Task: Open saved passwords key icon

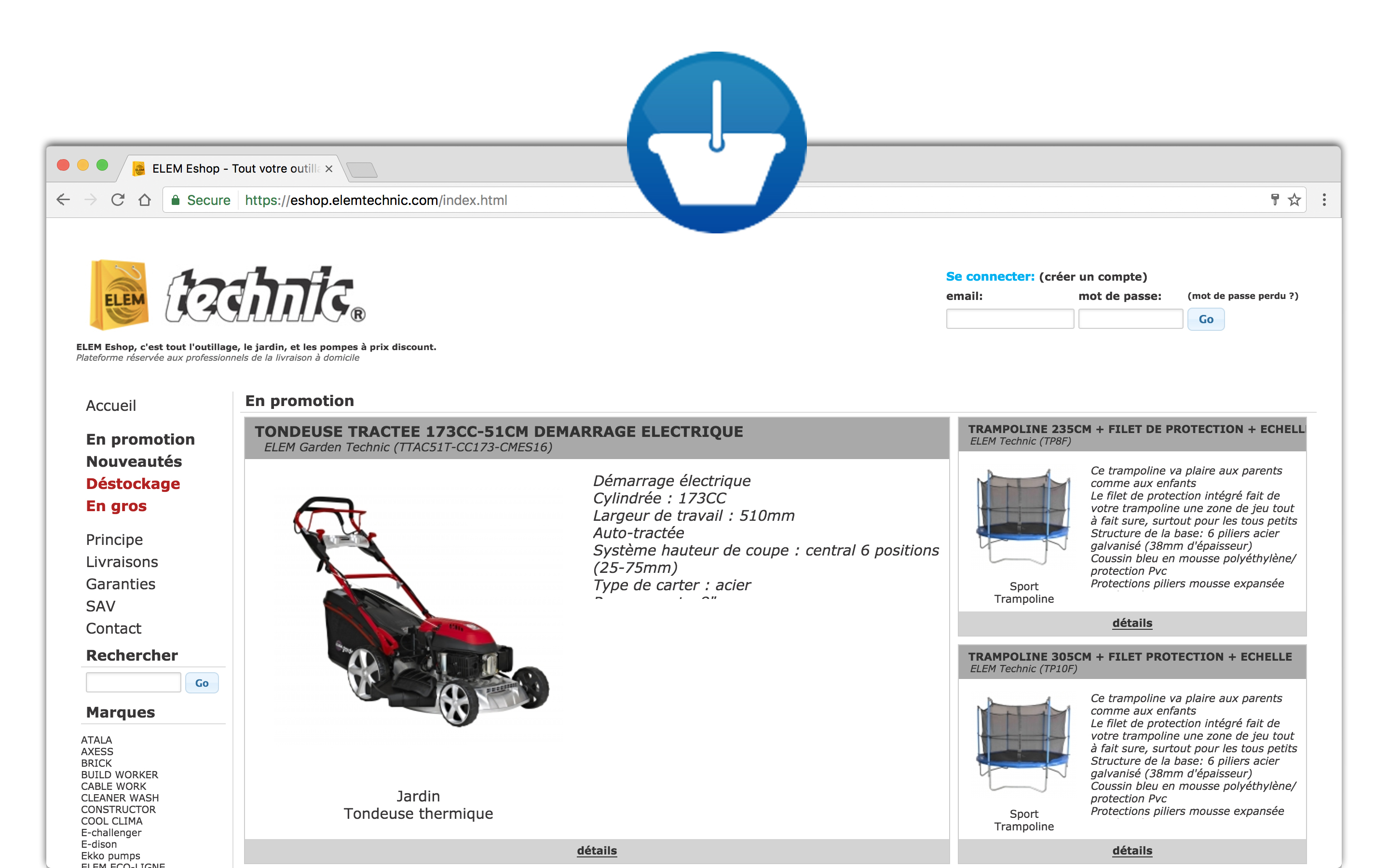Action: click(x=1275, y=200)
